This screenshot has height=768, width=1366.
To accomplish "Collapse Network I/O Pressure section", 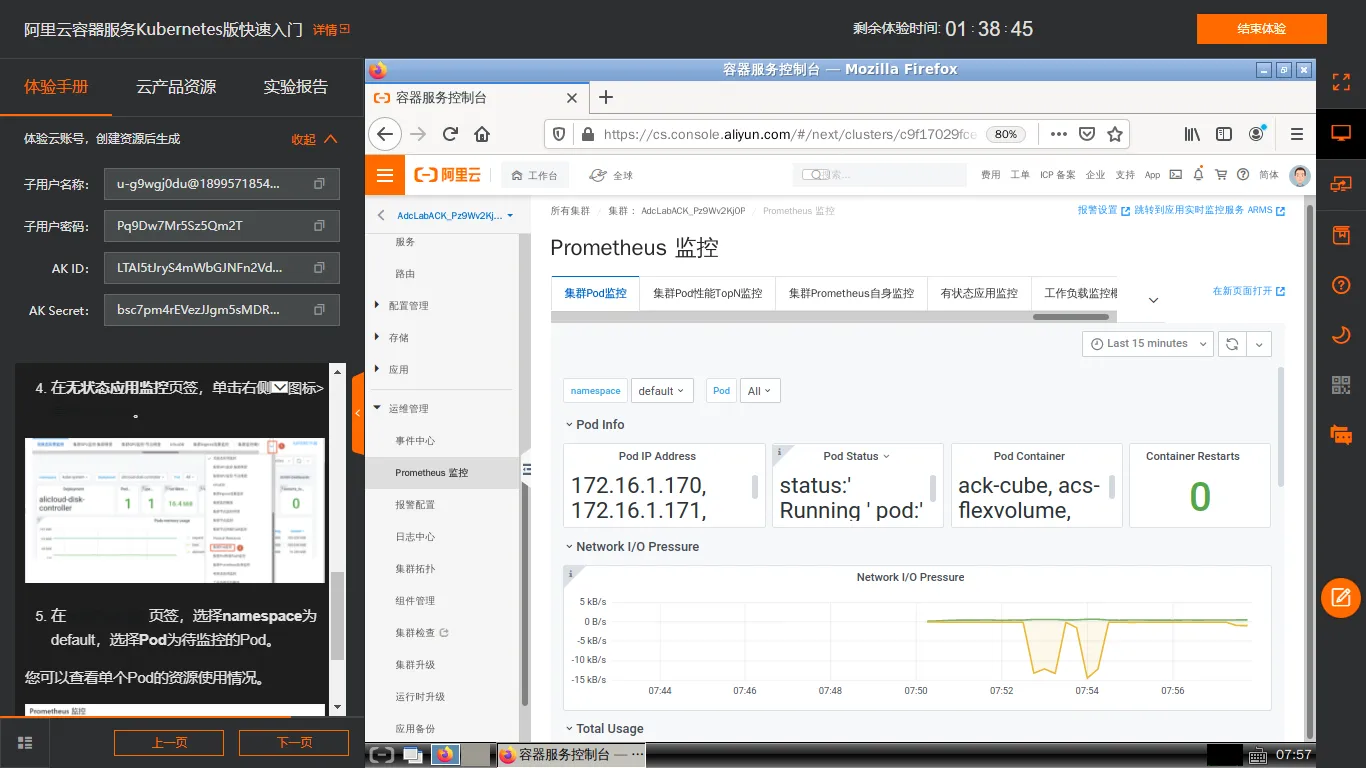I will point(631,546).
